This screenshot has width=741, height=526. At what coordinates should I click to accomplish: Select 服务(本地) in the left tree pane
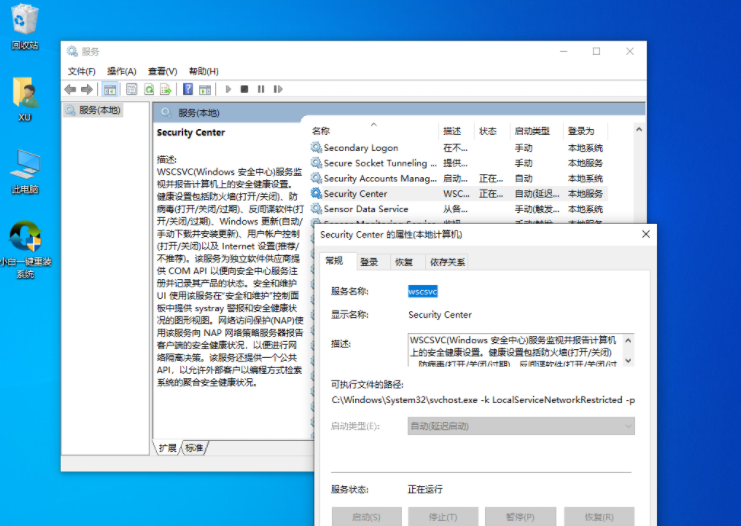coord(98,110)
